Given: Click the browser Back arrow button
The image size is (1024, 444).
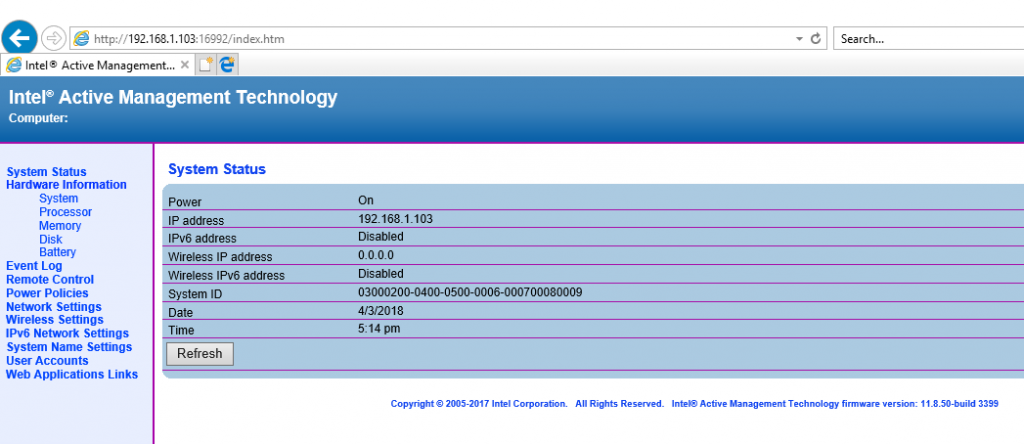Looking at the screenshot, I should (20, 38).
